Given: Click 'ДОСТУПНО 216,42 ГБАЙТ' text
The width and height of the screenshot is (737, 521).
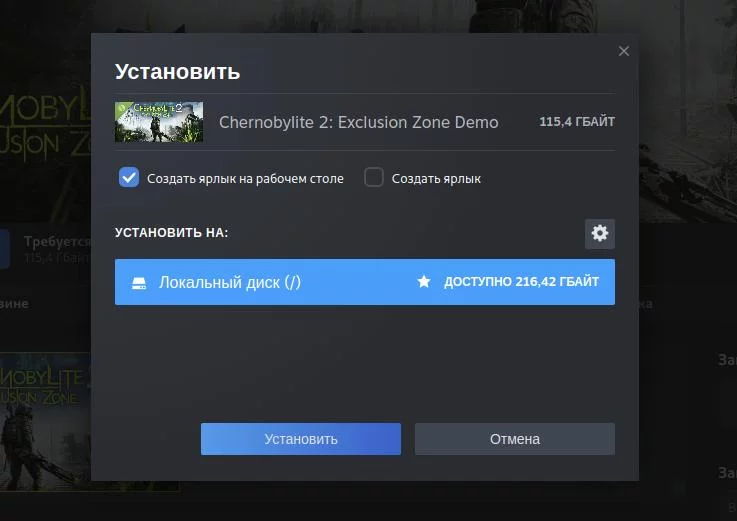Looking at the screenshot, I should pyautogui.click(x=521, y=282).
